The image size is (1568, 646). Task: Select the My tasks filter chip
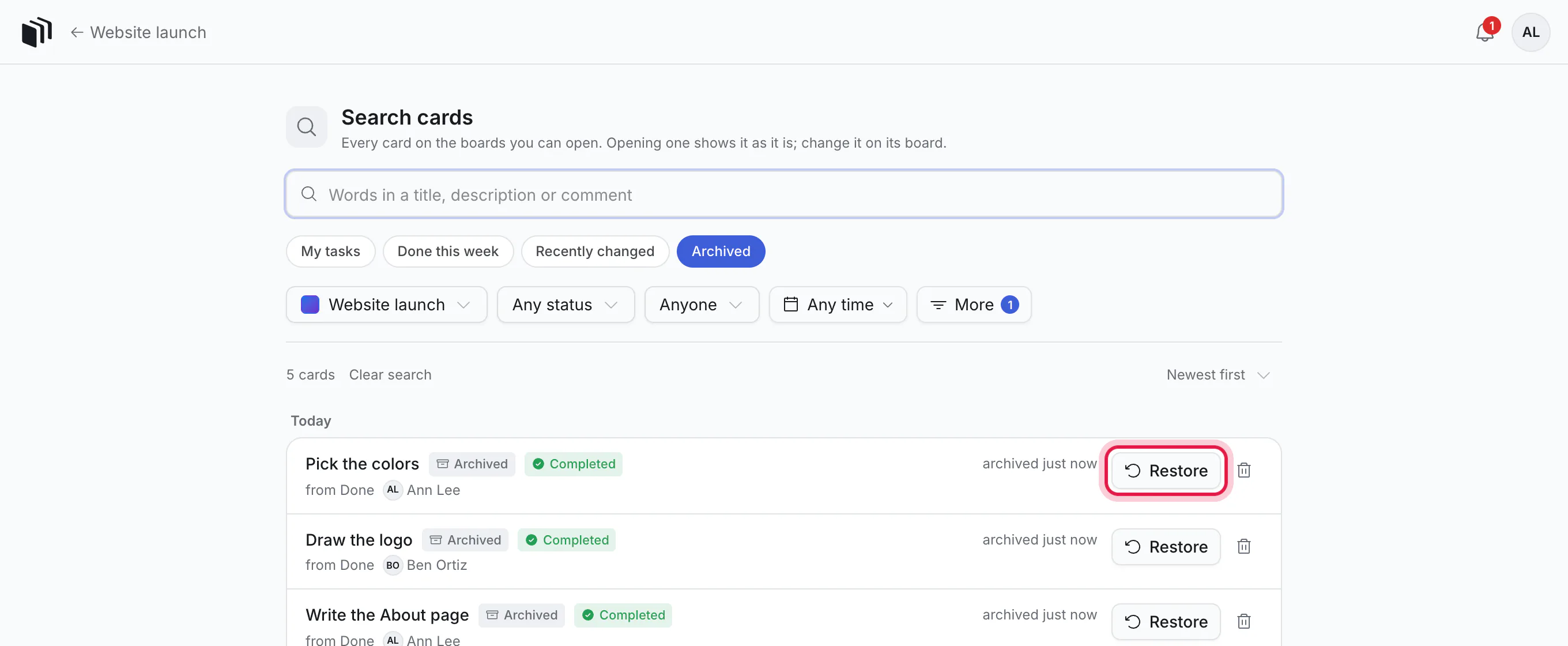pos(330,251)
